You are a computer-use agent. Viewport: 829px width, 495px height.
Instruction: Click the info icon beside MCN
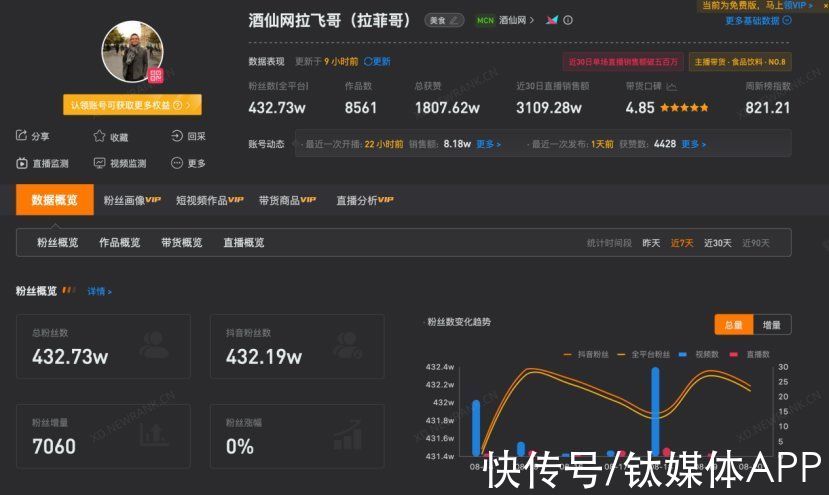tap(568, 20)
